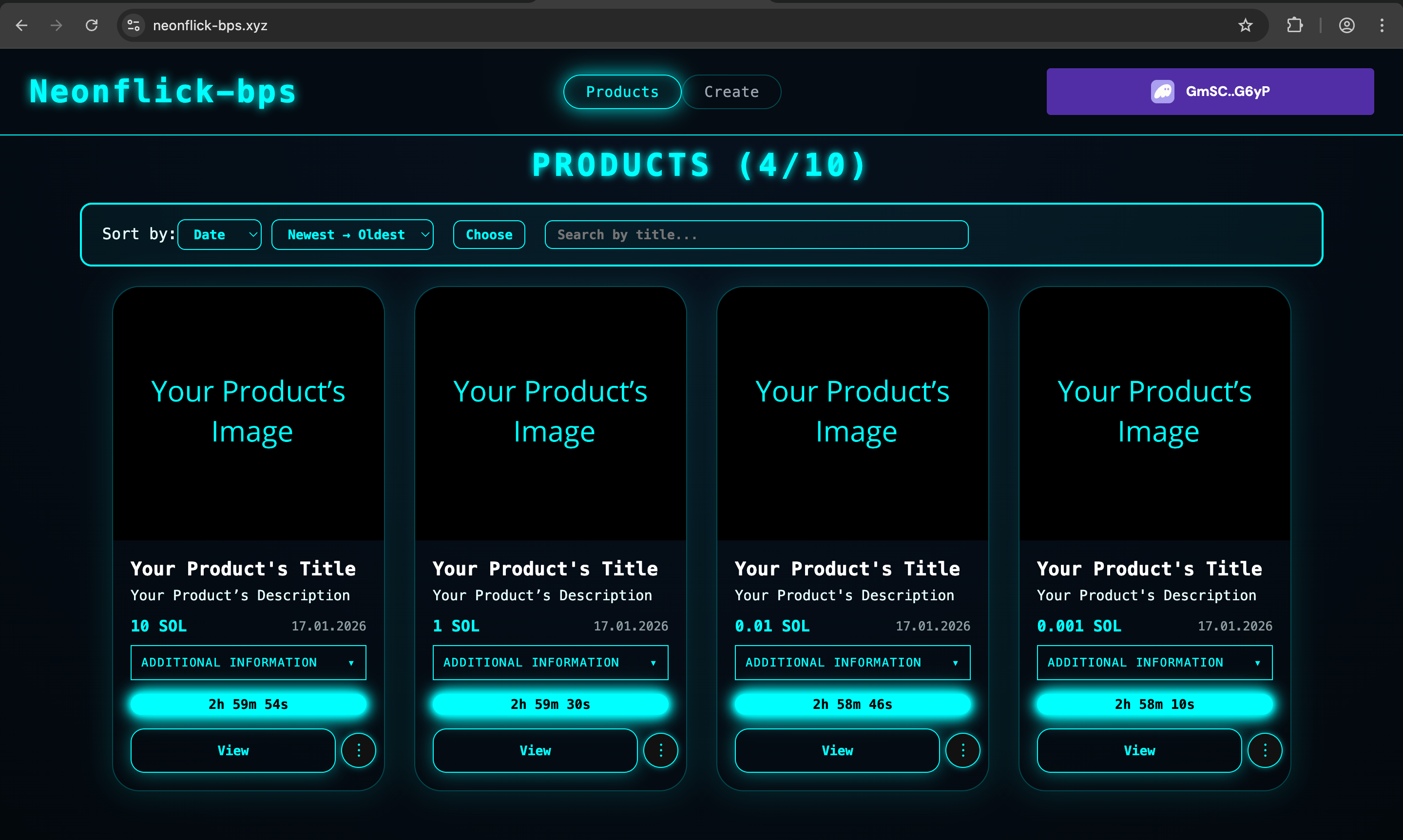The height and width of the screenshot is (840, 1403).
Task: Select the Products tab
Action: [x=621, y=91]
